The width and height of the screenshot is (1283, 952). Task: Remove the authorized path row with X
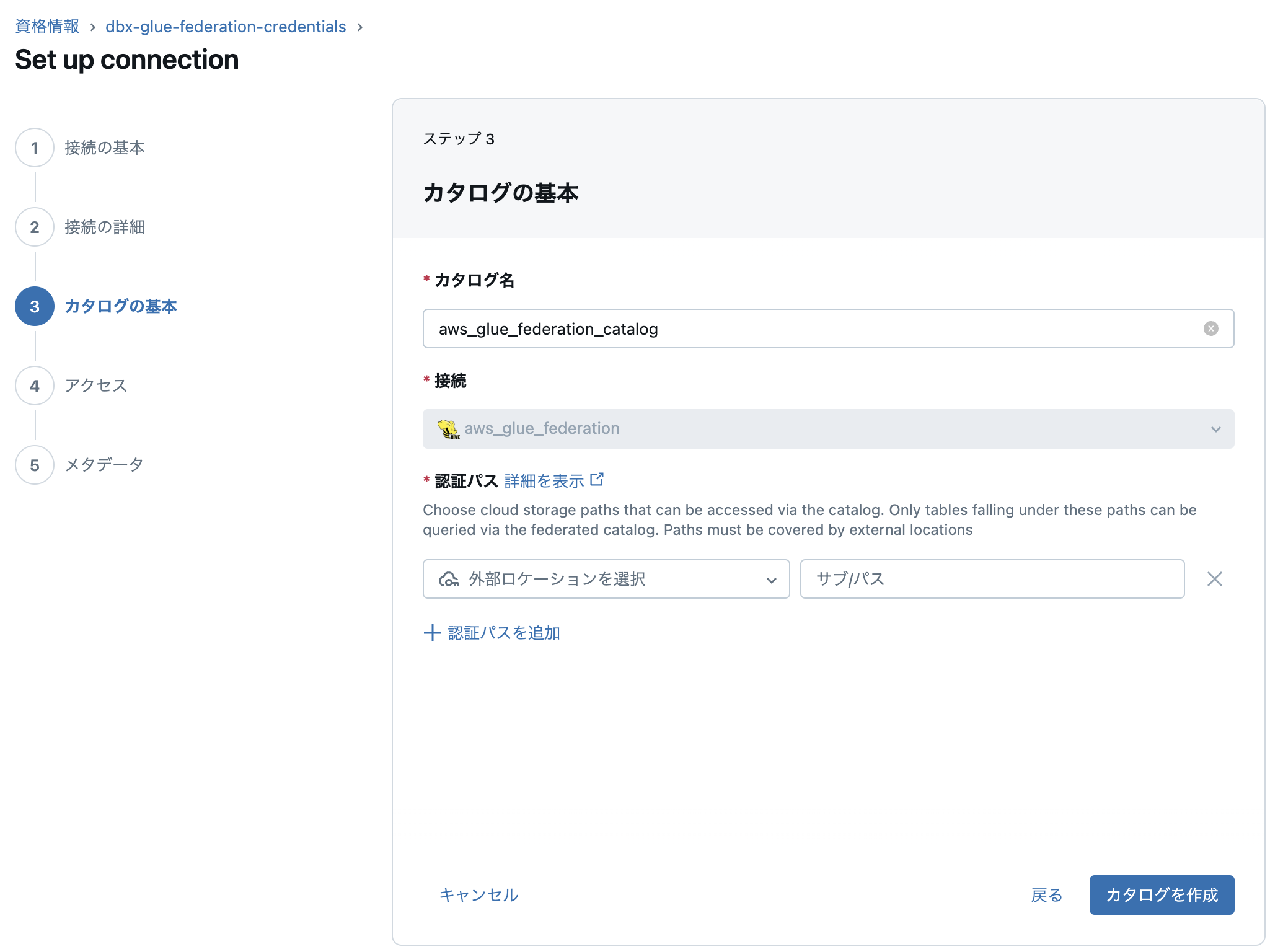tap(1214, 580)
